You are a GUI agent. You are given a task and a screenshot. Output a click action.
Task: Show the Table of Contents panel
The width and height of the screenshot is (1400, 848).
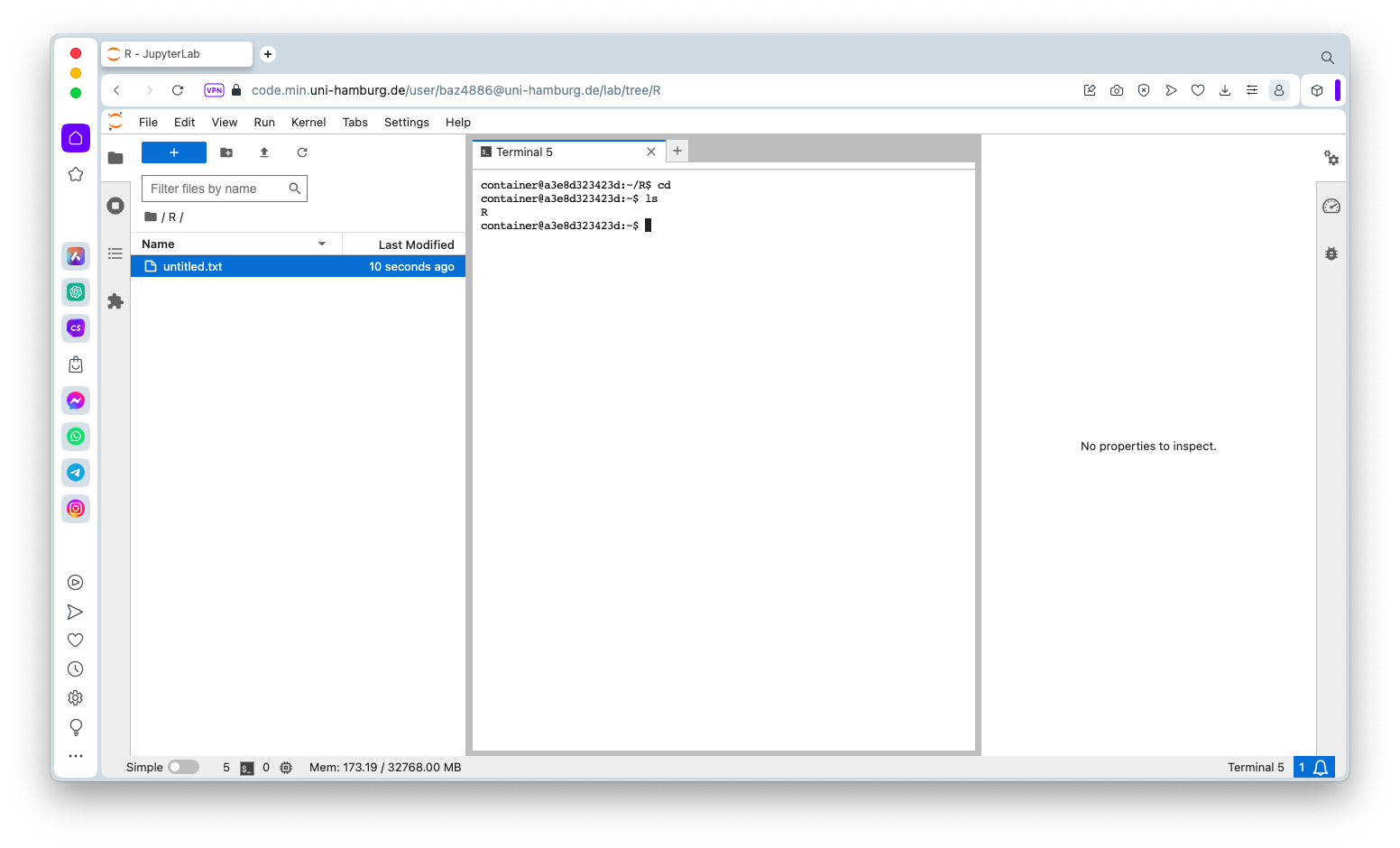(x=115, y=253)
